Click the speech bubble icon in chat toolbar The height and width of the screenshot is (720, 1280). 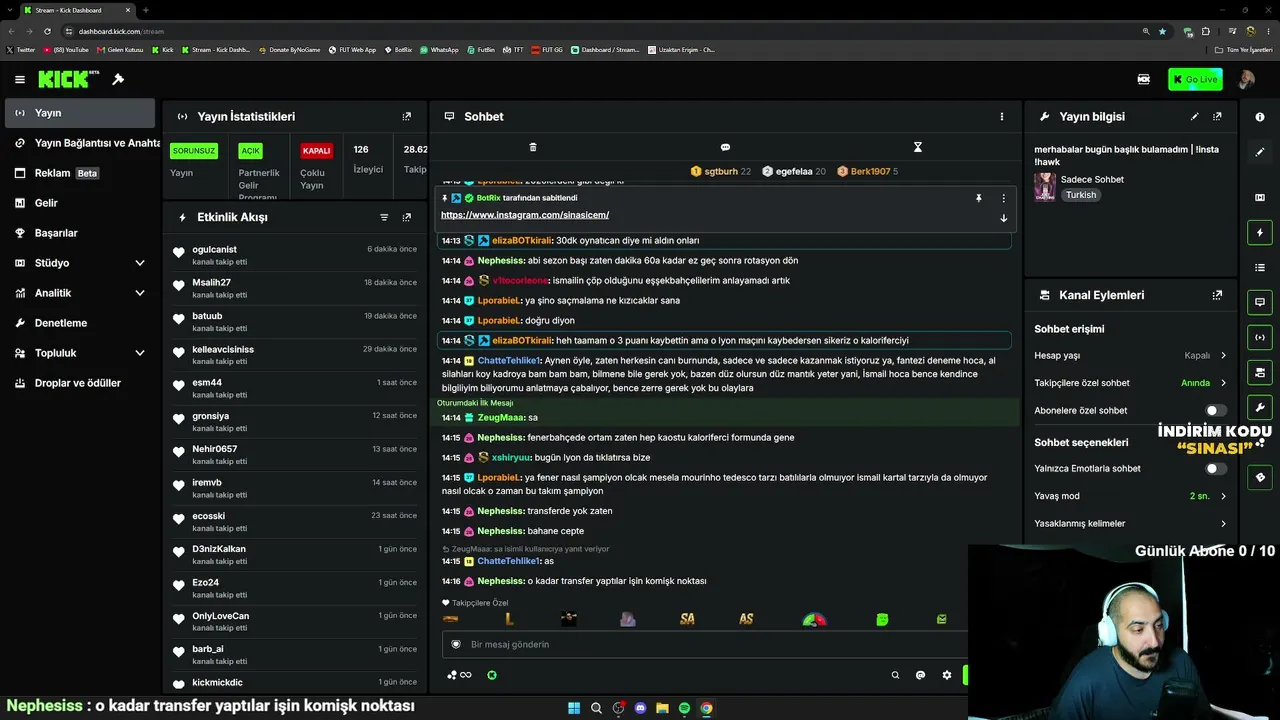pos(725,147)
